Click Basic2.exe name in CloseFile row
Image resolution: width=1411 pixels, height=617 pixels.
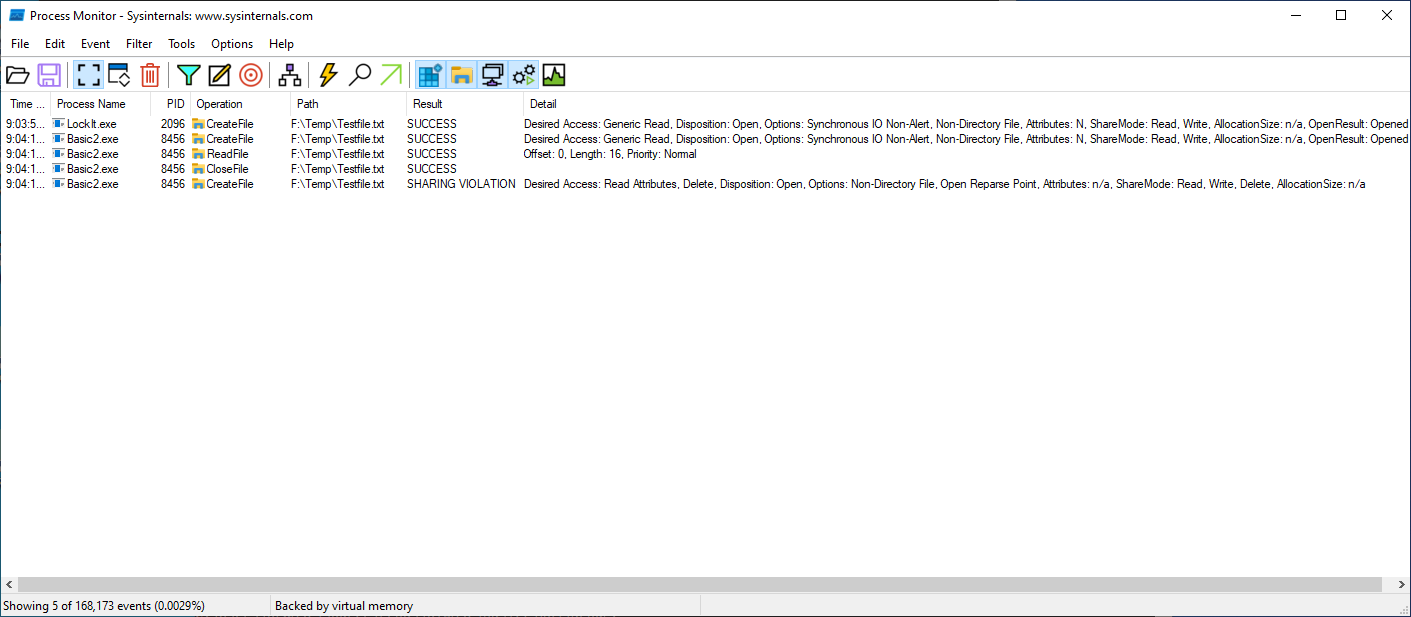[92, 169]
